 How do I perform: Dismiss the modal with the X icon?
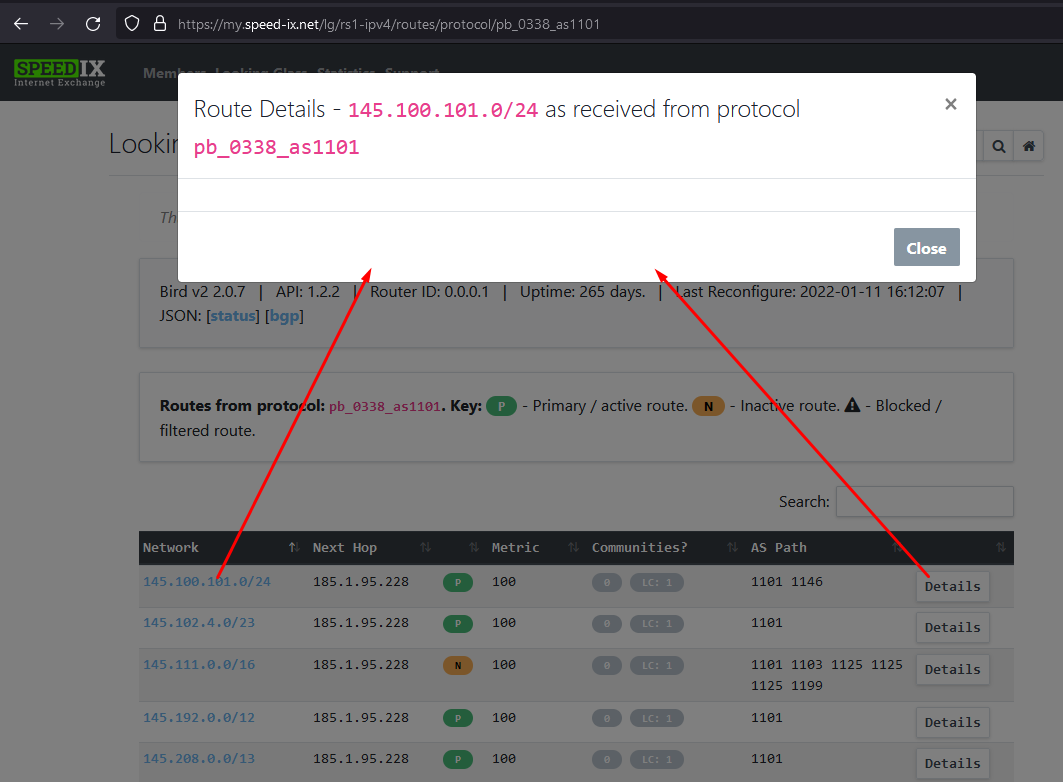pos(950,104)
